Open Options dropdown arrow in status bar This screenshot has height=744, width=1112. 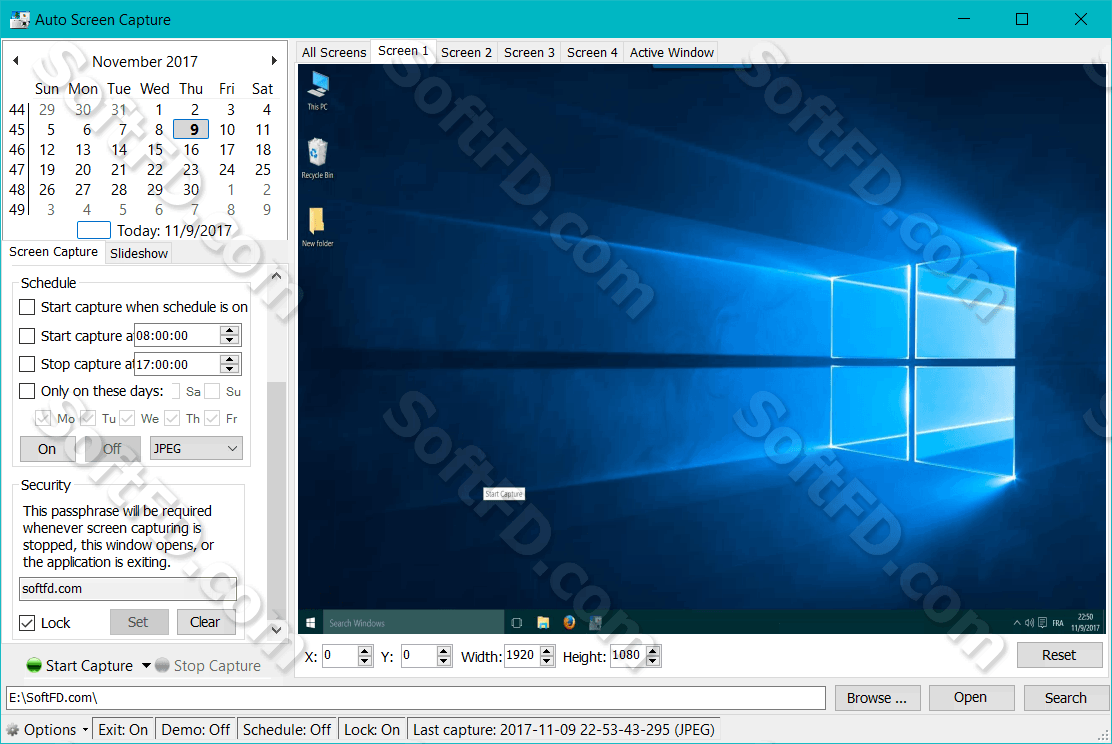[x=85, y=730]
